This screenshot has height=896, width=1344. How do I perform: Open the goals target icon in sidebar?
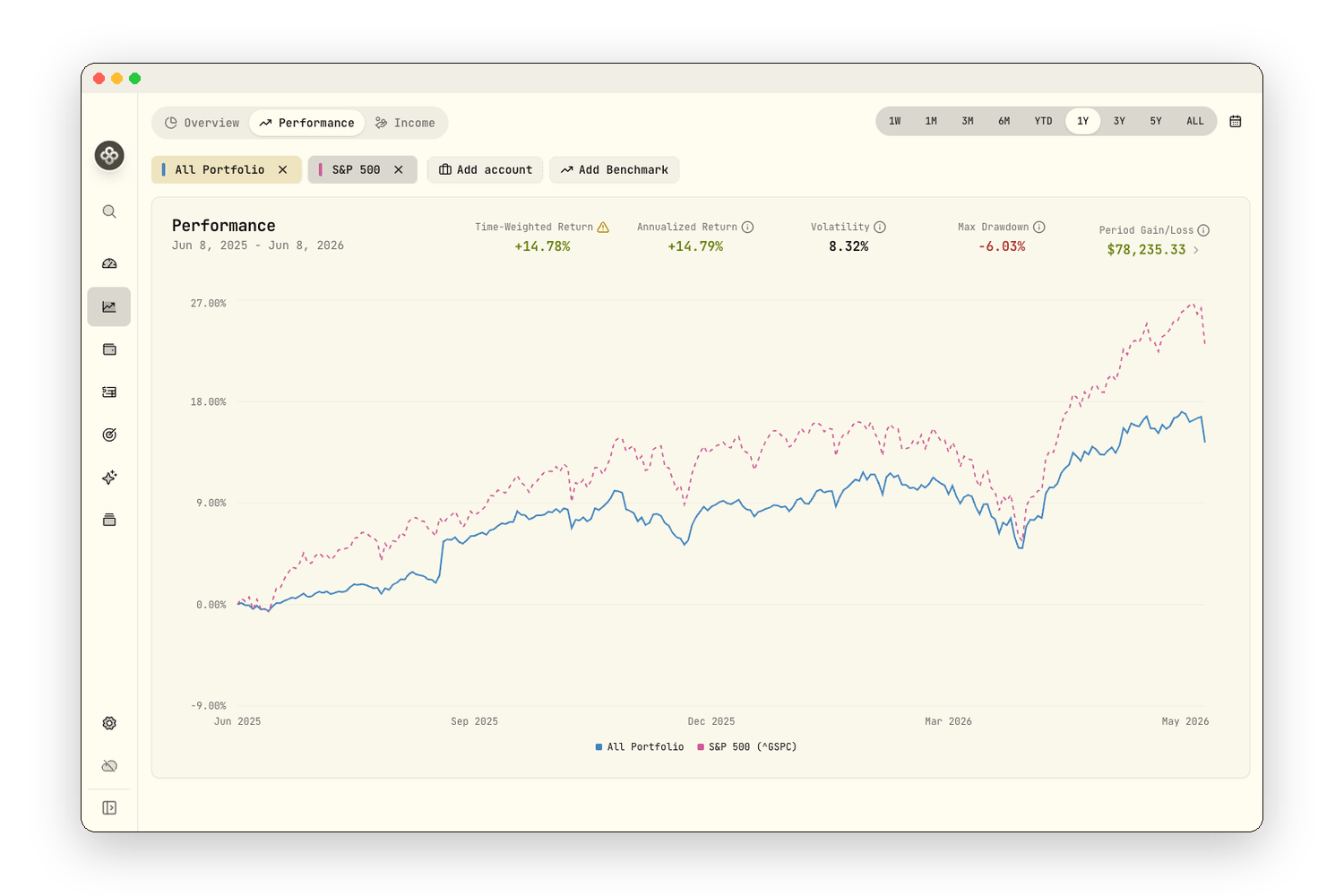[109, 435]
